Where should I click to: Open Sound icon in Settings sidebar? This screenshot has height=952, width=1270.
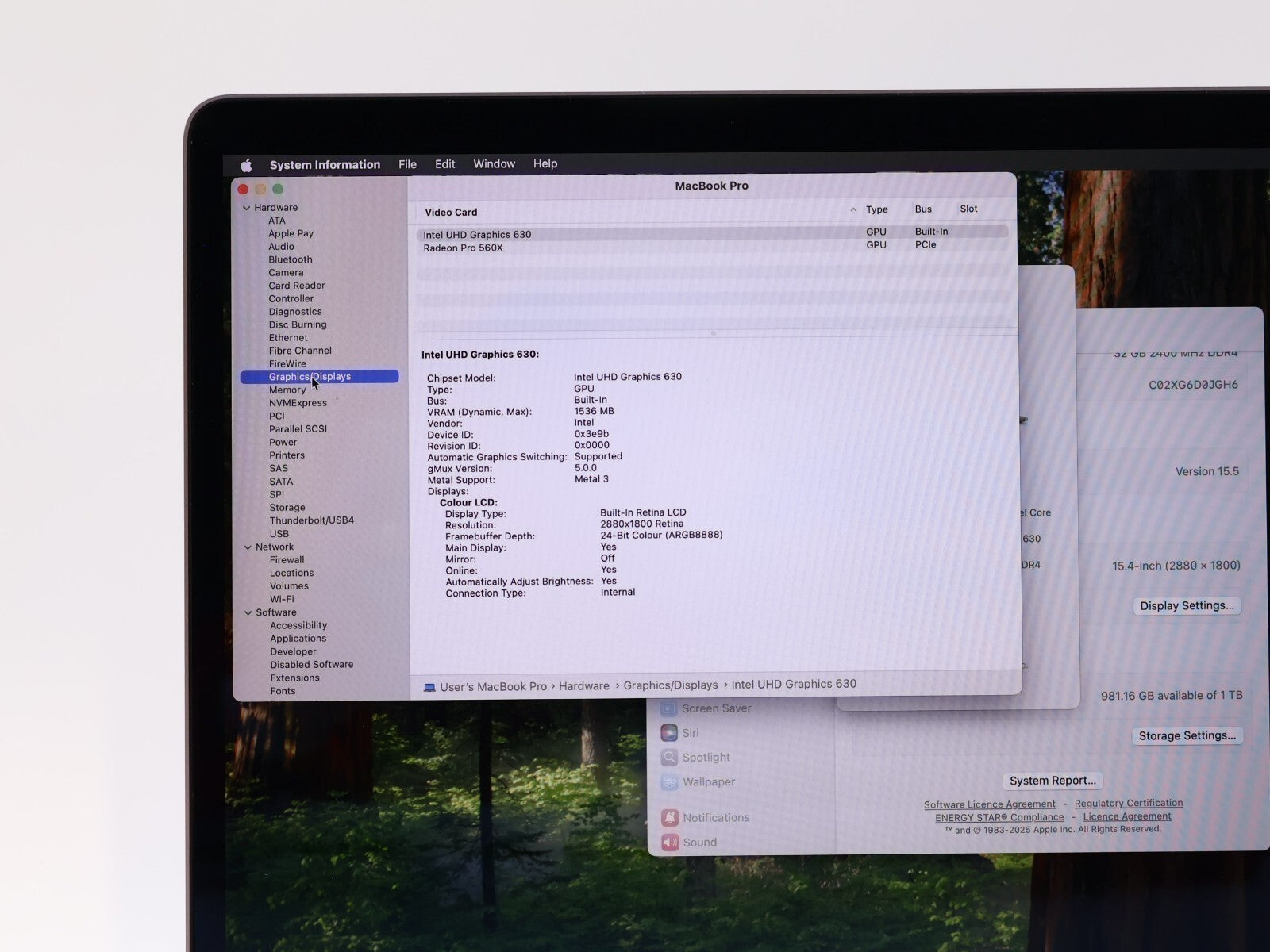click(x=670, y=843)
